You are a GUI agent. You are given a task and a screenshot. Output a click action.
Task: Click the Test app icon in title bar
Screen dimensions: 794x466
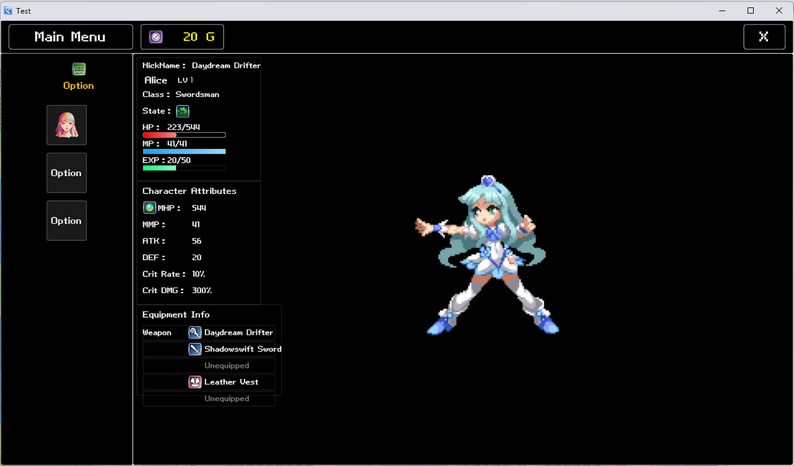click(8, 11)
